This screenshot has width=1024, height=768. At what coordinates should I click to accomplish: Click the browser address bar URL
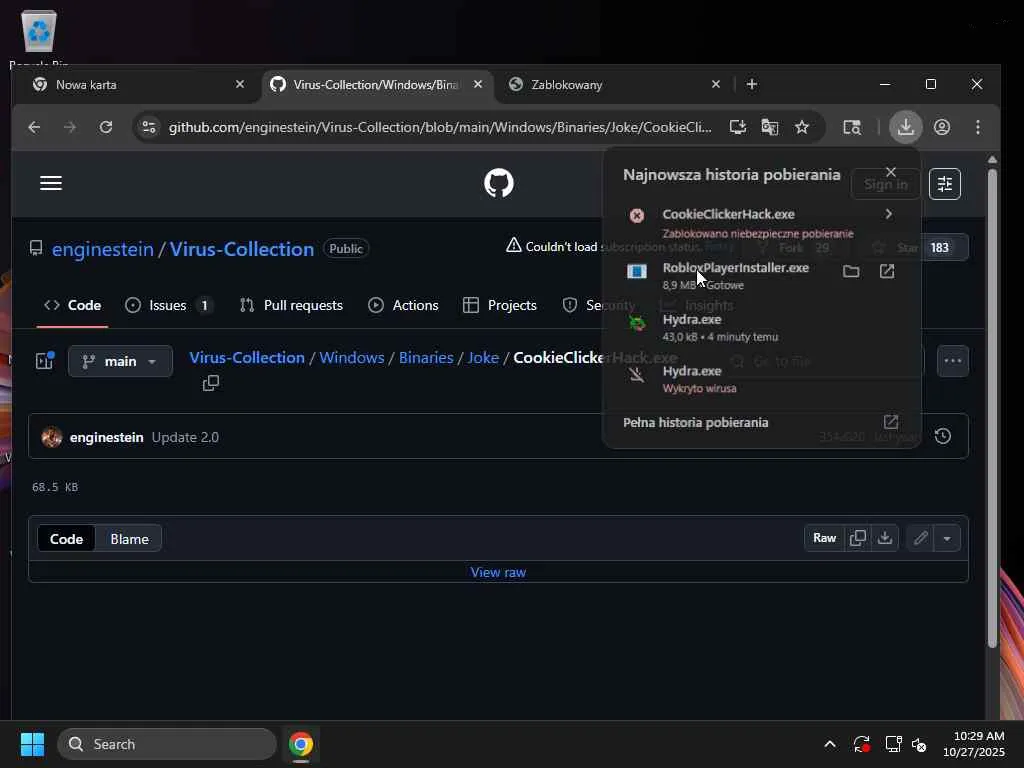point(440,127)
